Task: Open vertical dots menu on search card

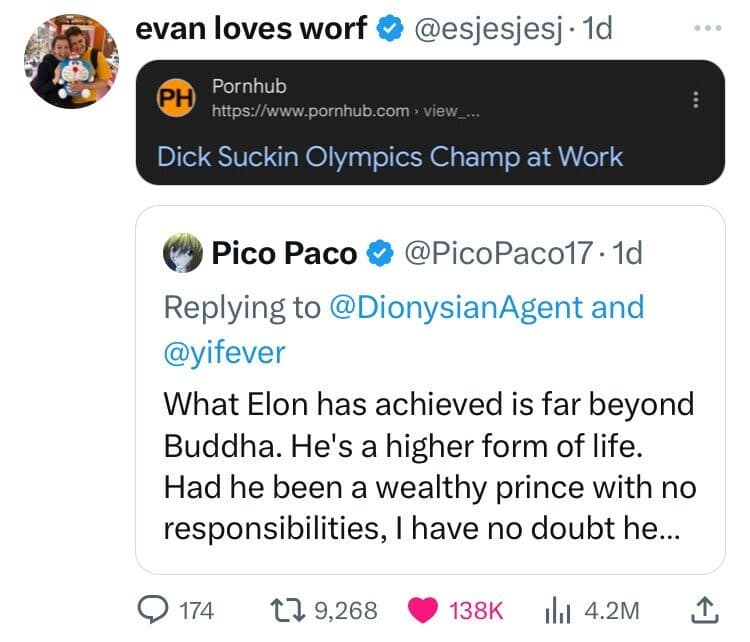Action: [697, 100]
